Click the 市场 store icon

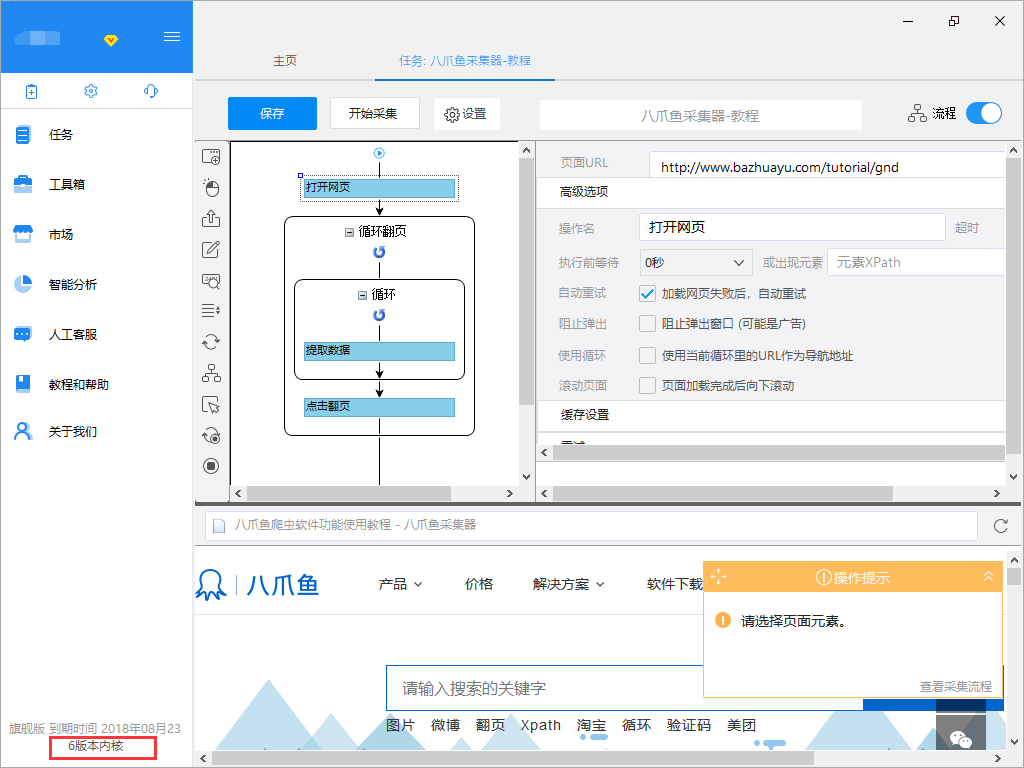coord(23,234)
